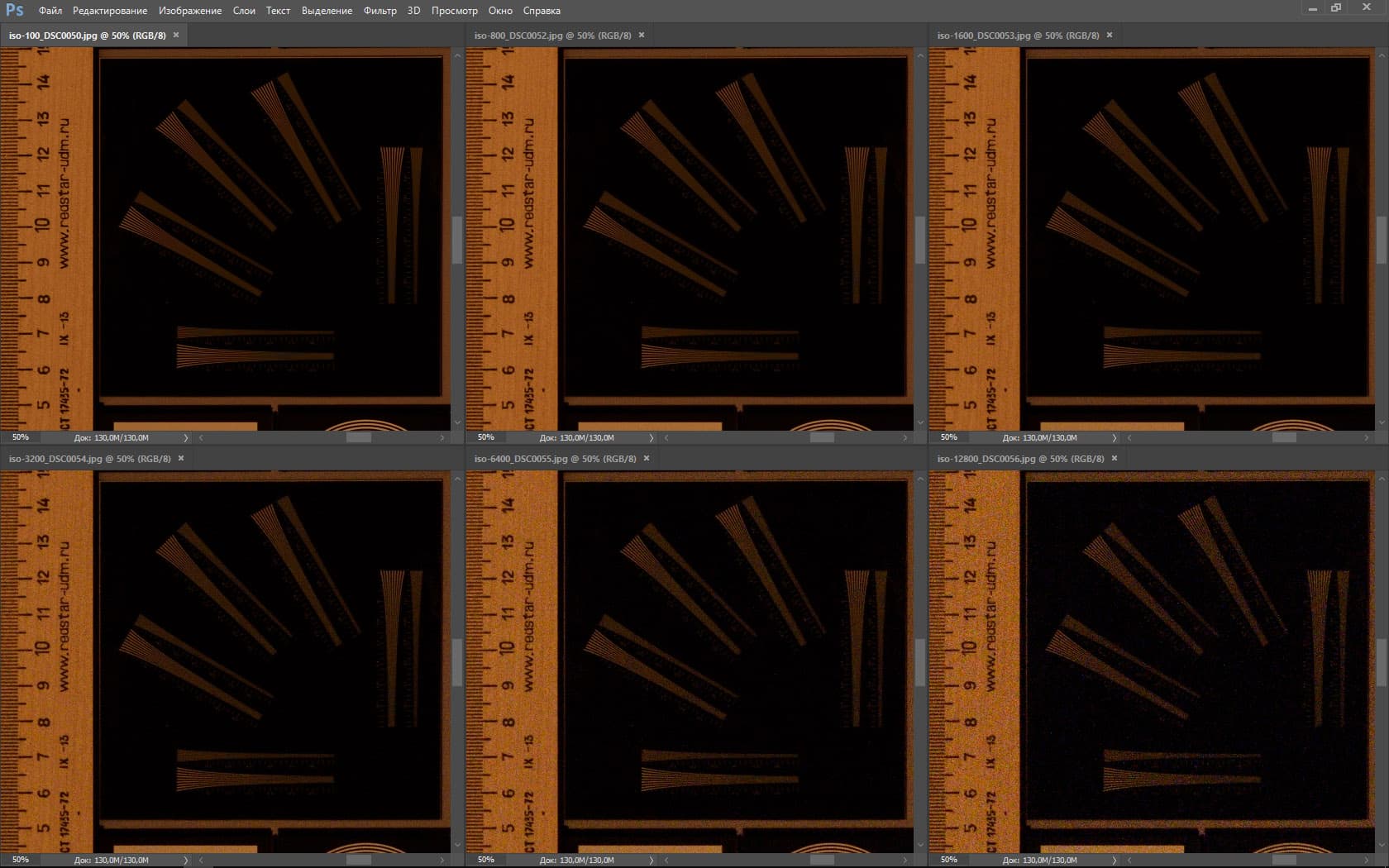Close the iso-3200_DSC0054.jpg document
1389x868 pixels.
click(181, 458)
